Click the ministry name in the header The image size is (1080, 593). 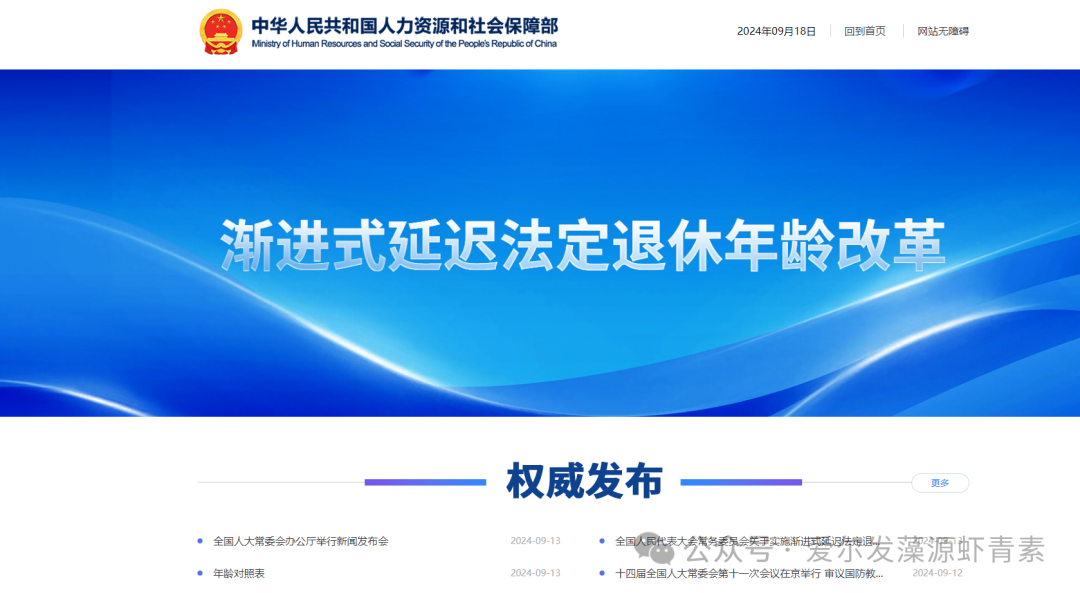(x=404, y=26)
